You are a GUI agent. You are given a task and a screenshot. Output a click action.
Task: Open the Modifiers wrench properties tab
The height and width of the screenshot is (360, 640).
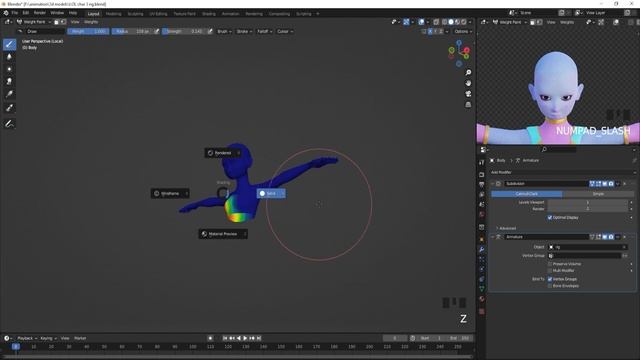coord(482,249)
